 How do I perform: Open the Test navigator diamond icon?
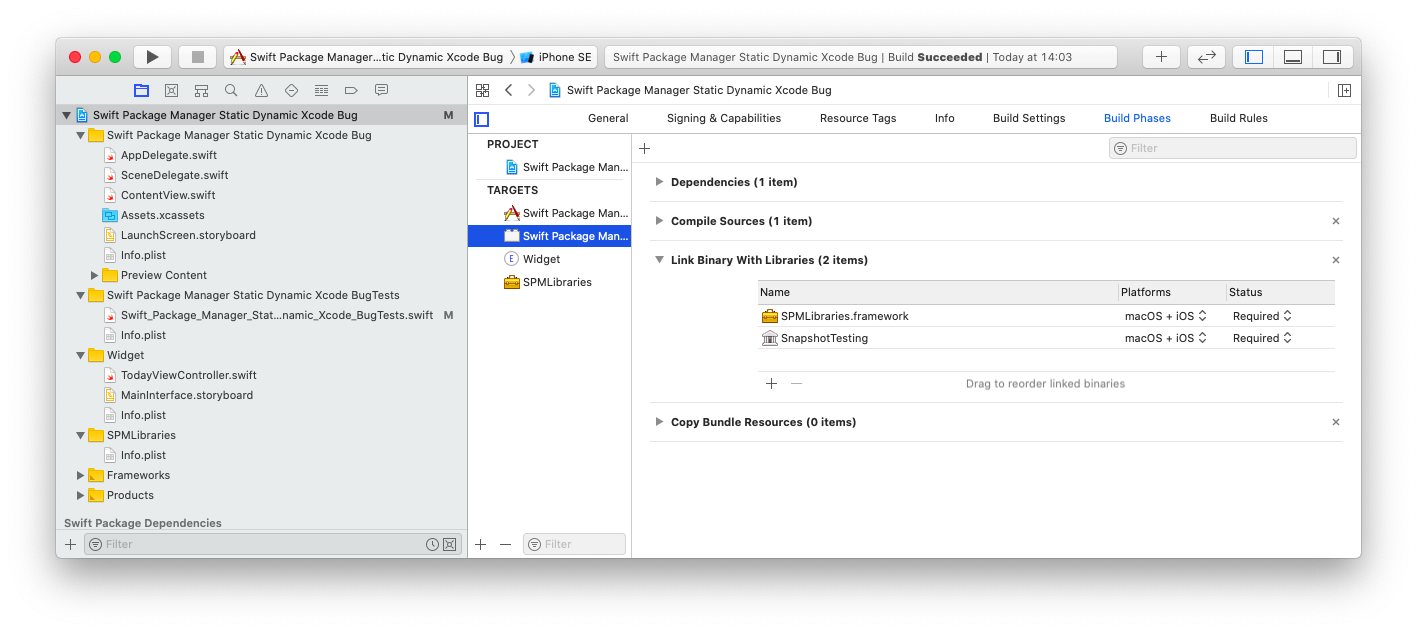(291, 90)
